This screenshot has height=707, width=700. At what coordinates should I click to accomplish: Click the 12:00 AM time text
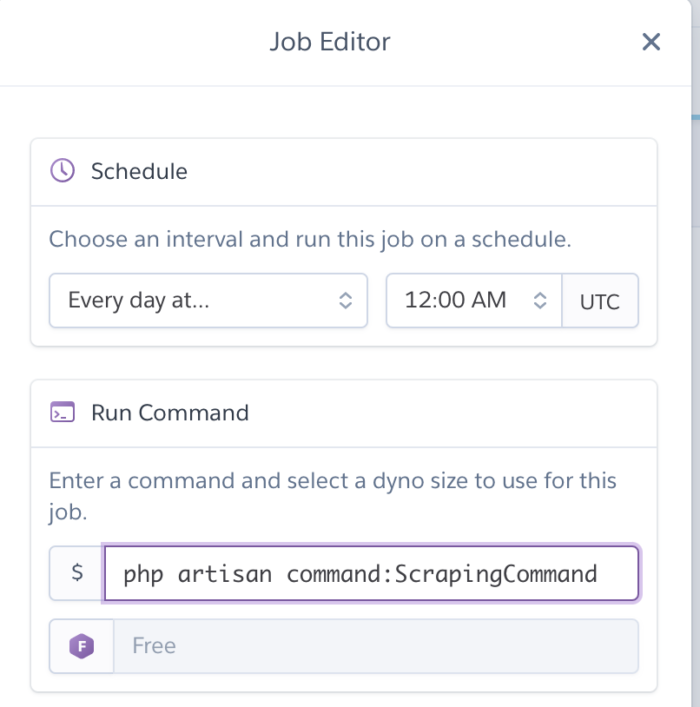point(455,300)
